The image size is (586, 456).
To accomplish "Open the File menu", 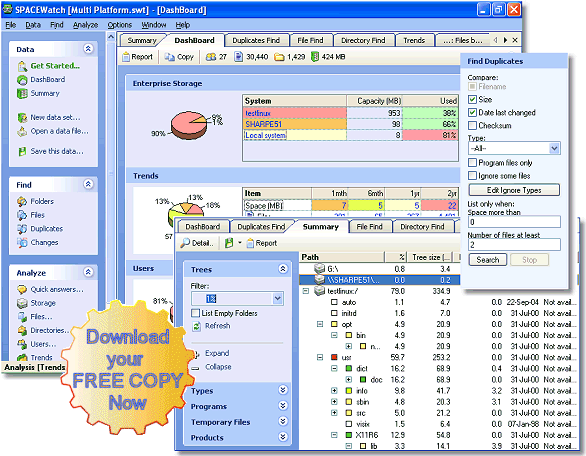I will coord(10,25).
